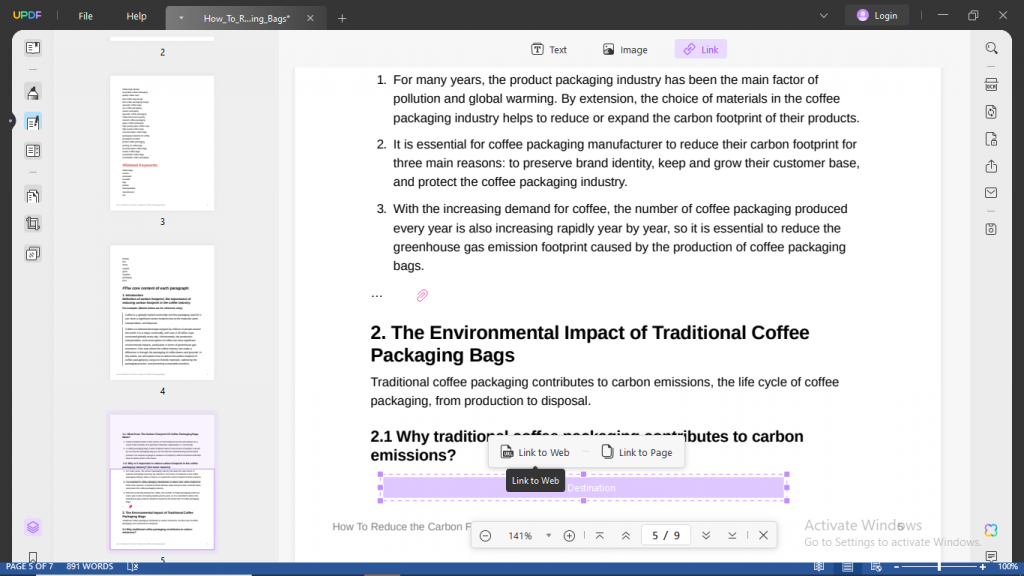
Task: Expand the left panel collapse arrow
Action: pos(10,121)
